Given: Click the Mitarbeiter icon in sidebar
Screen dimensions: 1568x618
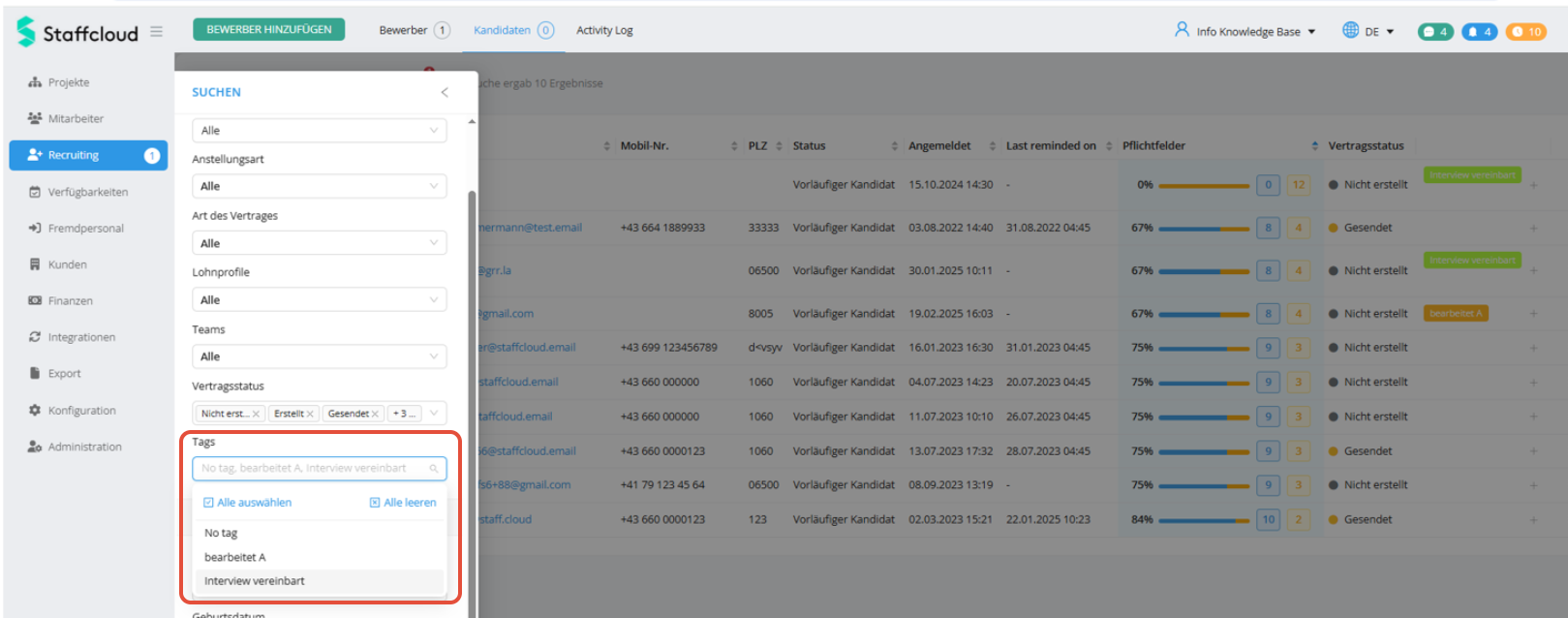Looking at the screenshot, I should tap(35, 118).
